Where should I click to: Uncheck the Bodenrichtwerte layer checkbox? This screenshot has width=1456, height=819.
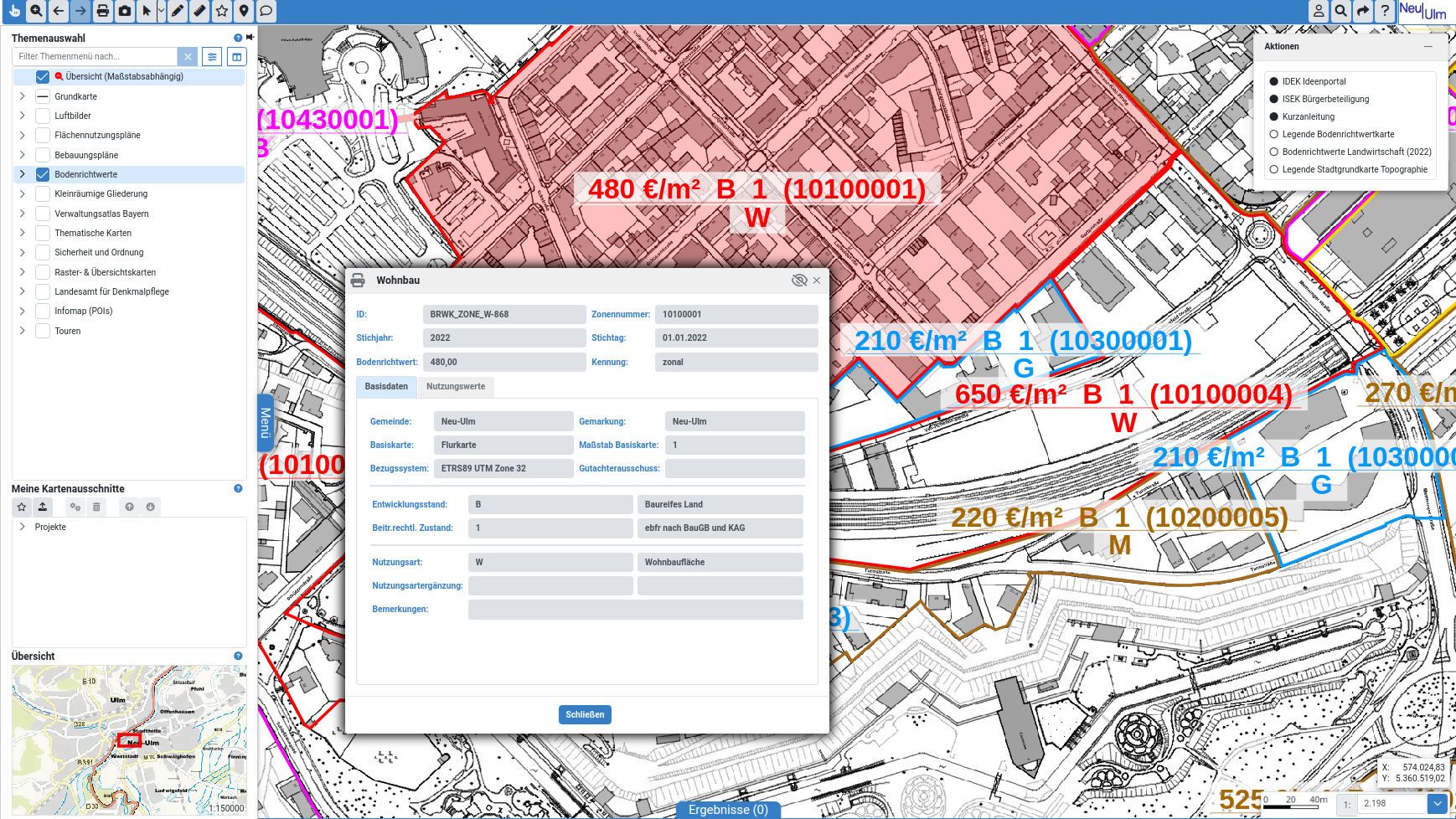43,174
